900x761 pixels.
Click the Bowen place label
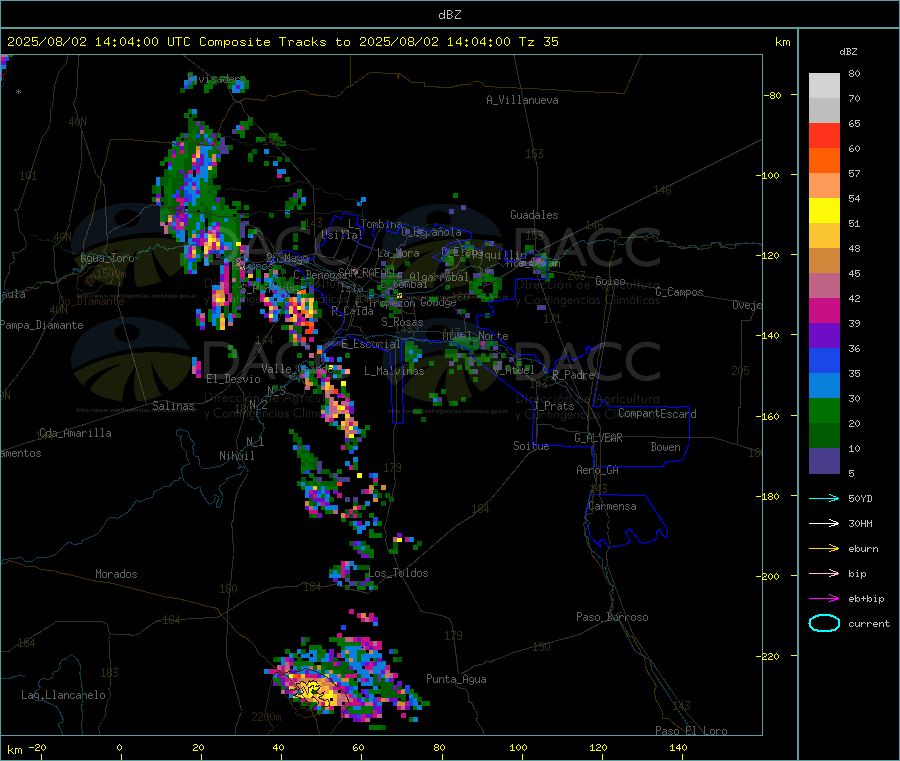[665, 447]
